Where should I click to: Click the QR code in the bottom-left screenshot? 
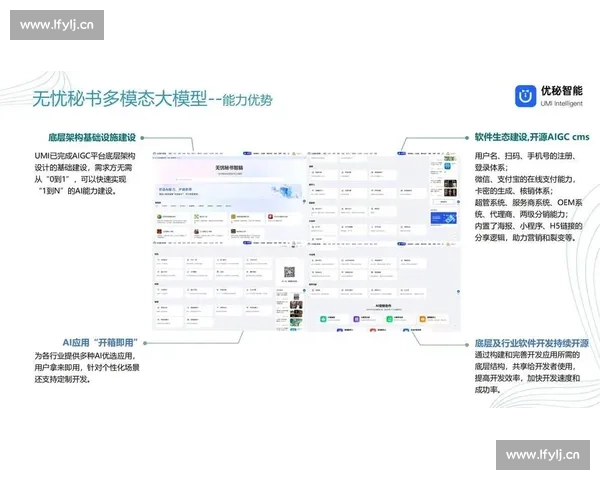(289, 272)
